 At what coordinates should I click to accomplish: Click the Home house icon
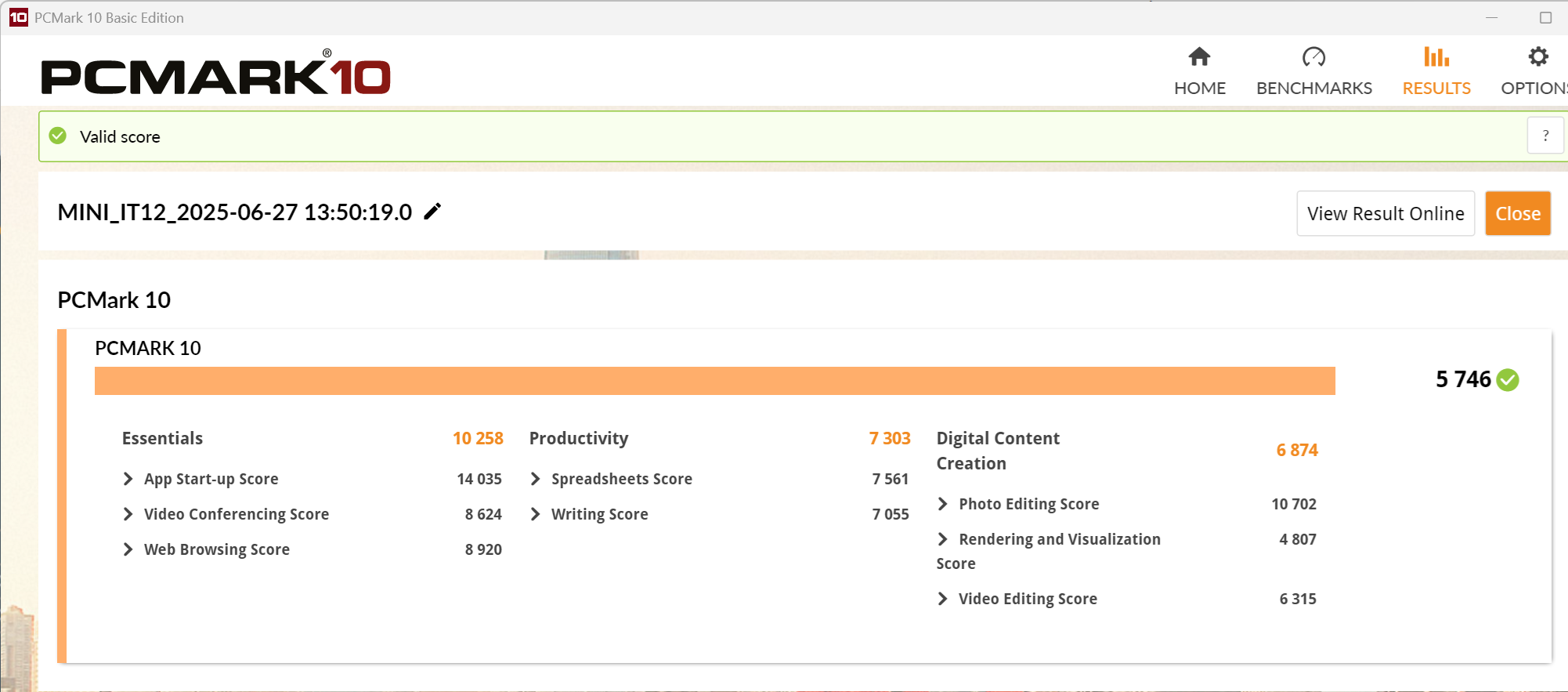[1199, 56]
